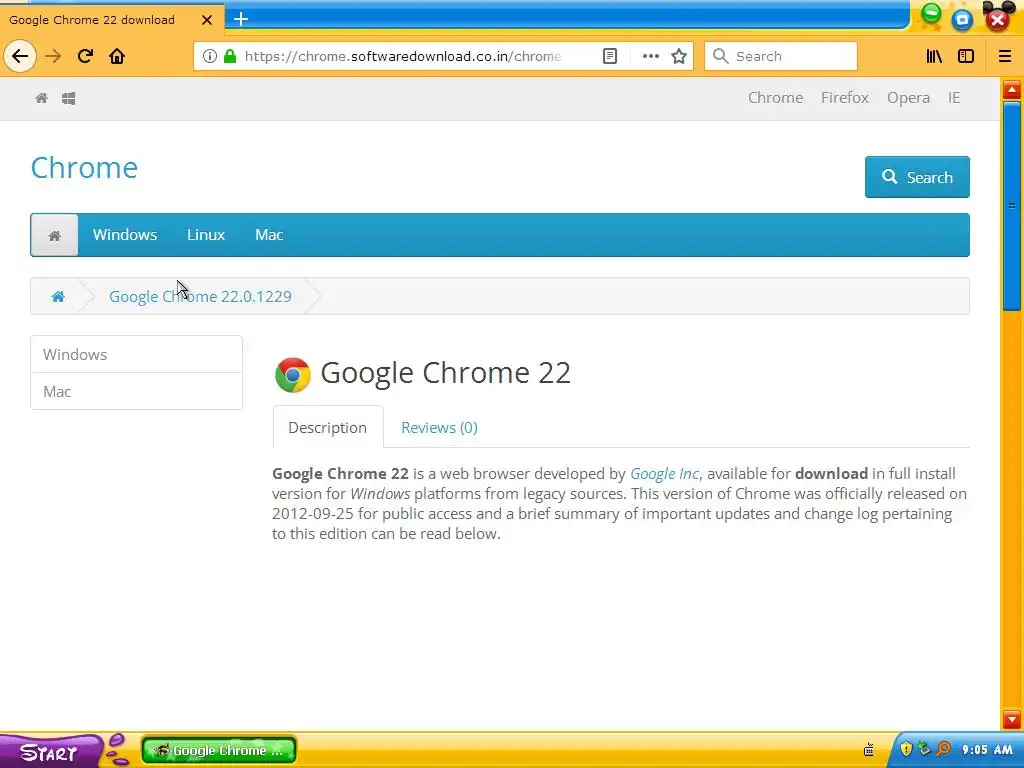Click the magnifier icon in browser search box
The image size is (1024, 768).
(x=720, y=56)
